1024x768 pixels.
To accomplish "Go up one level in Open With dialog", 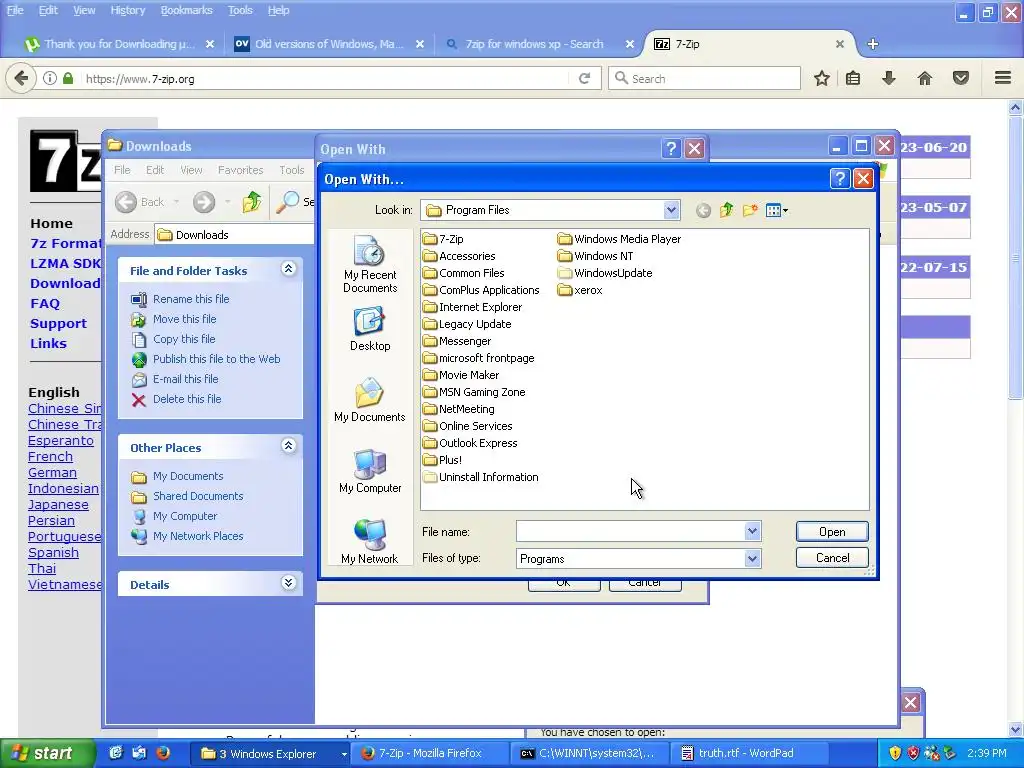I will [x=726, y=210].
